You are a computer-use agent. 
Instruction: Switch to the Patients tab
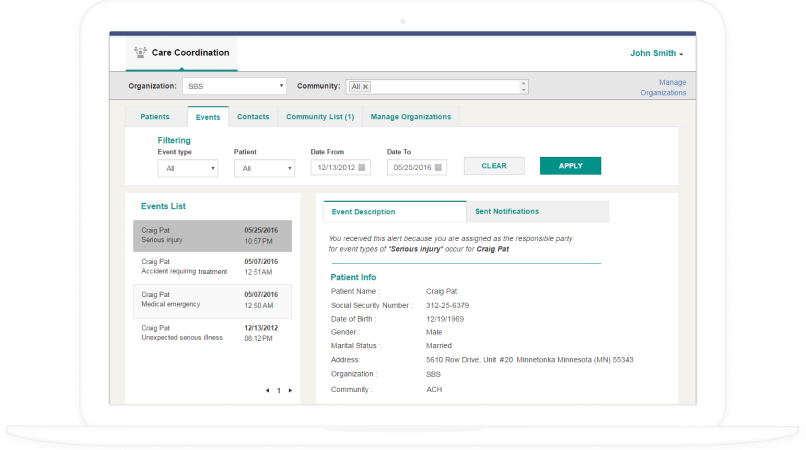click(155, 117)
